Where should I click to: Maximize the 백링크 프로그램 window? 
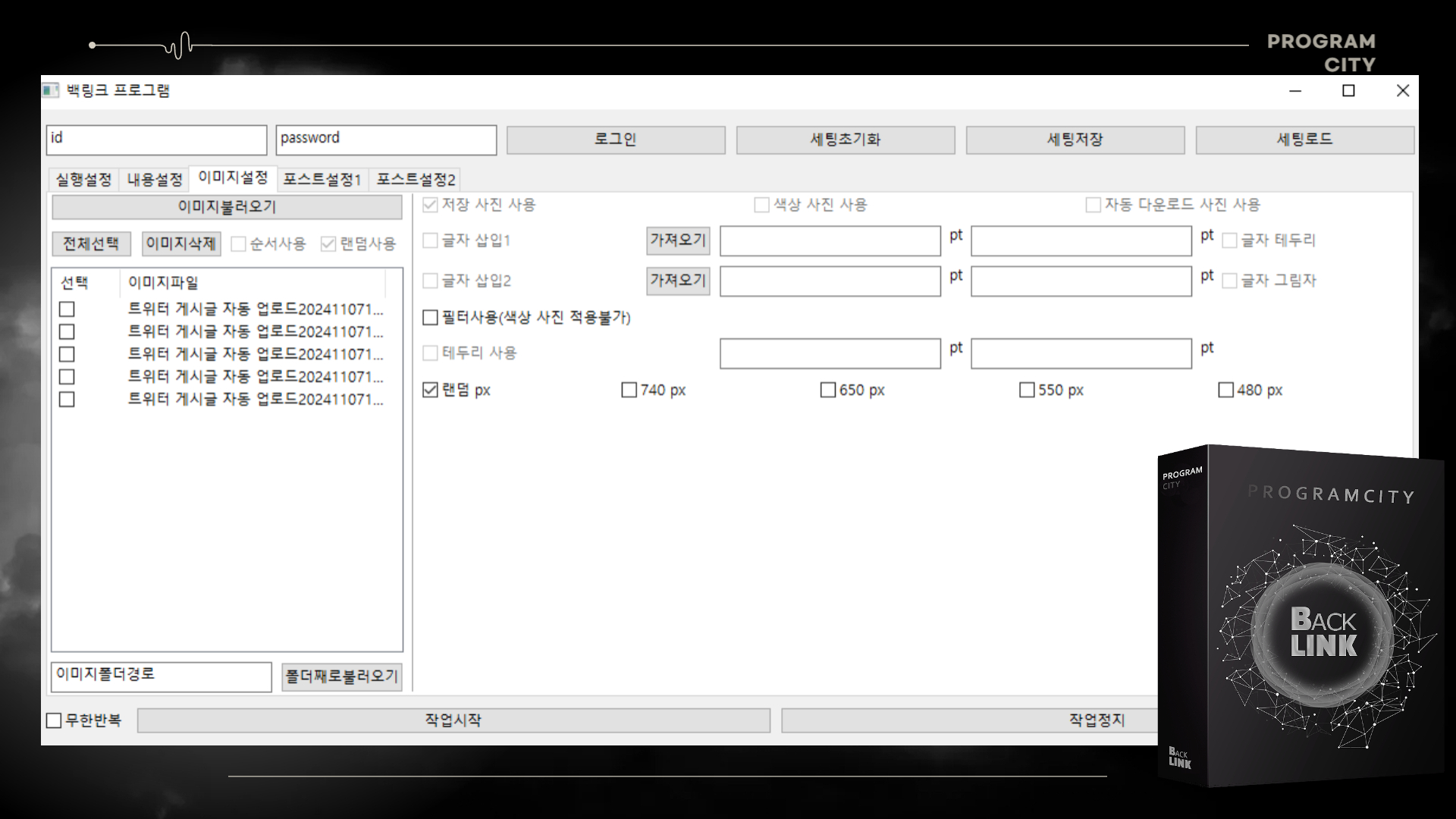1348,91
